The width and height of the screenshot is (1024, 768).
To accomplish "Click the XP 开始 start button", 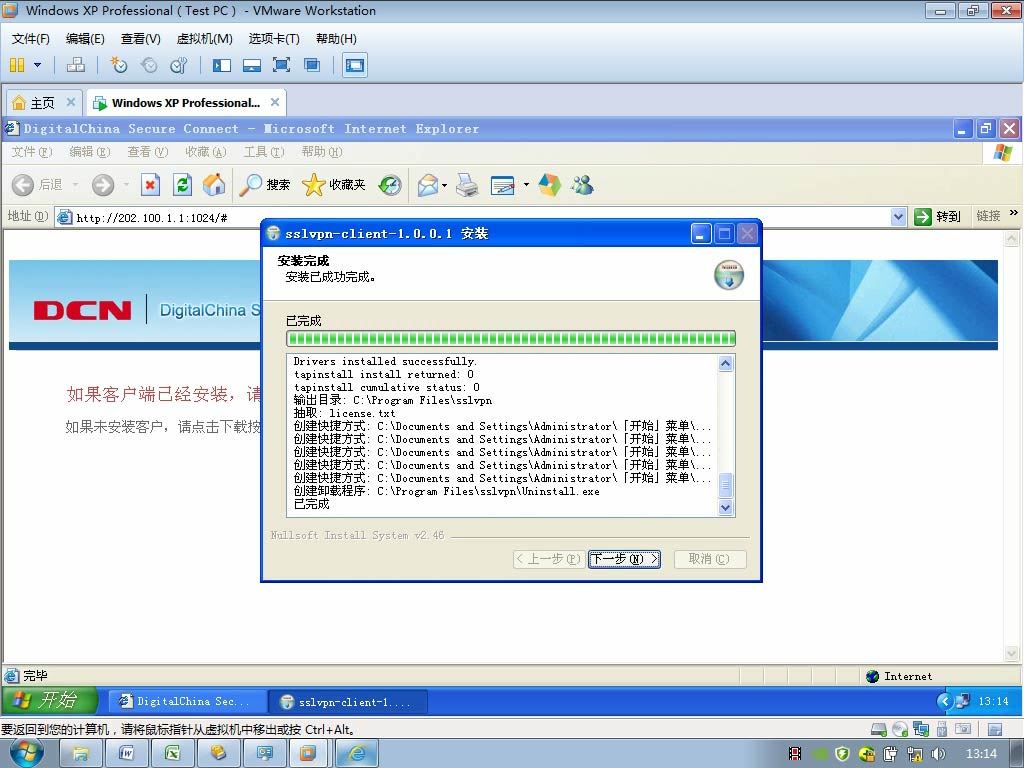I will click(49, 701).
